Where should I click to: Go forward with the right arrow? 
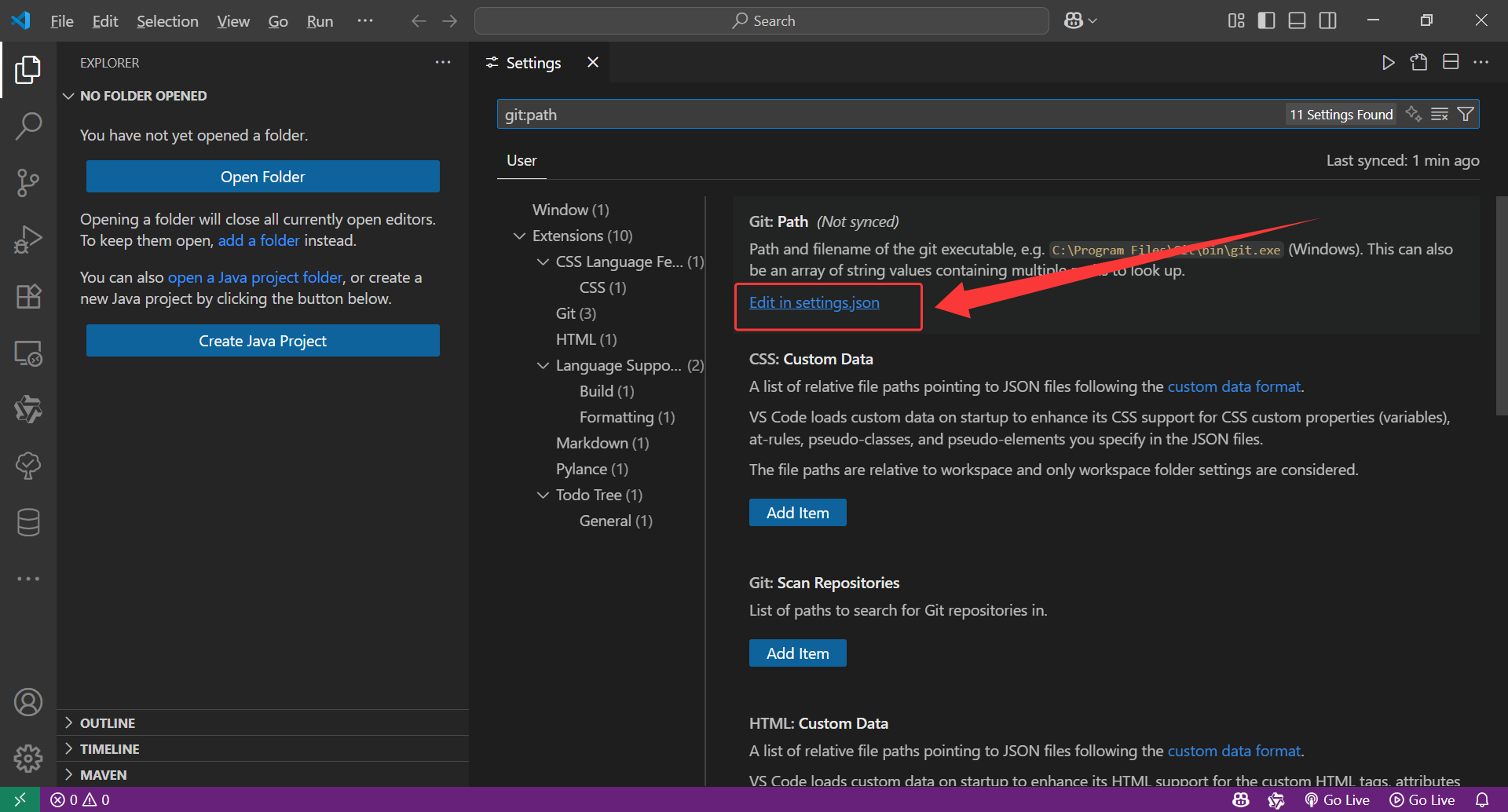(x=450, y=21)
